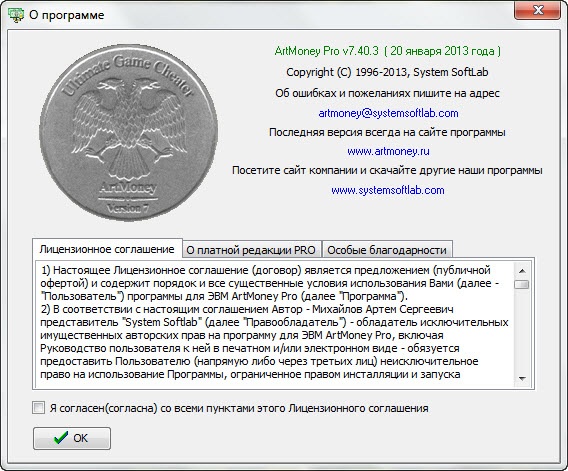Open the Особые благодарности tab
This screenshot has height=471, width=568.
coord(387,250)
